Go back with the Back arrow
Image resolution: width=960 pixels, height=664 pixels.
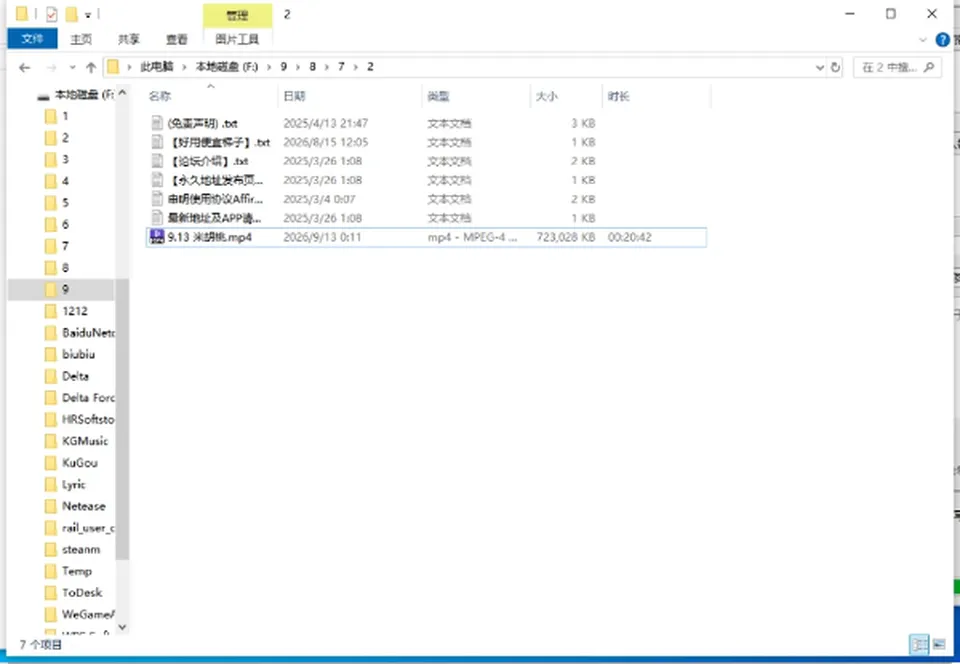(24, 67)
